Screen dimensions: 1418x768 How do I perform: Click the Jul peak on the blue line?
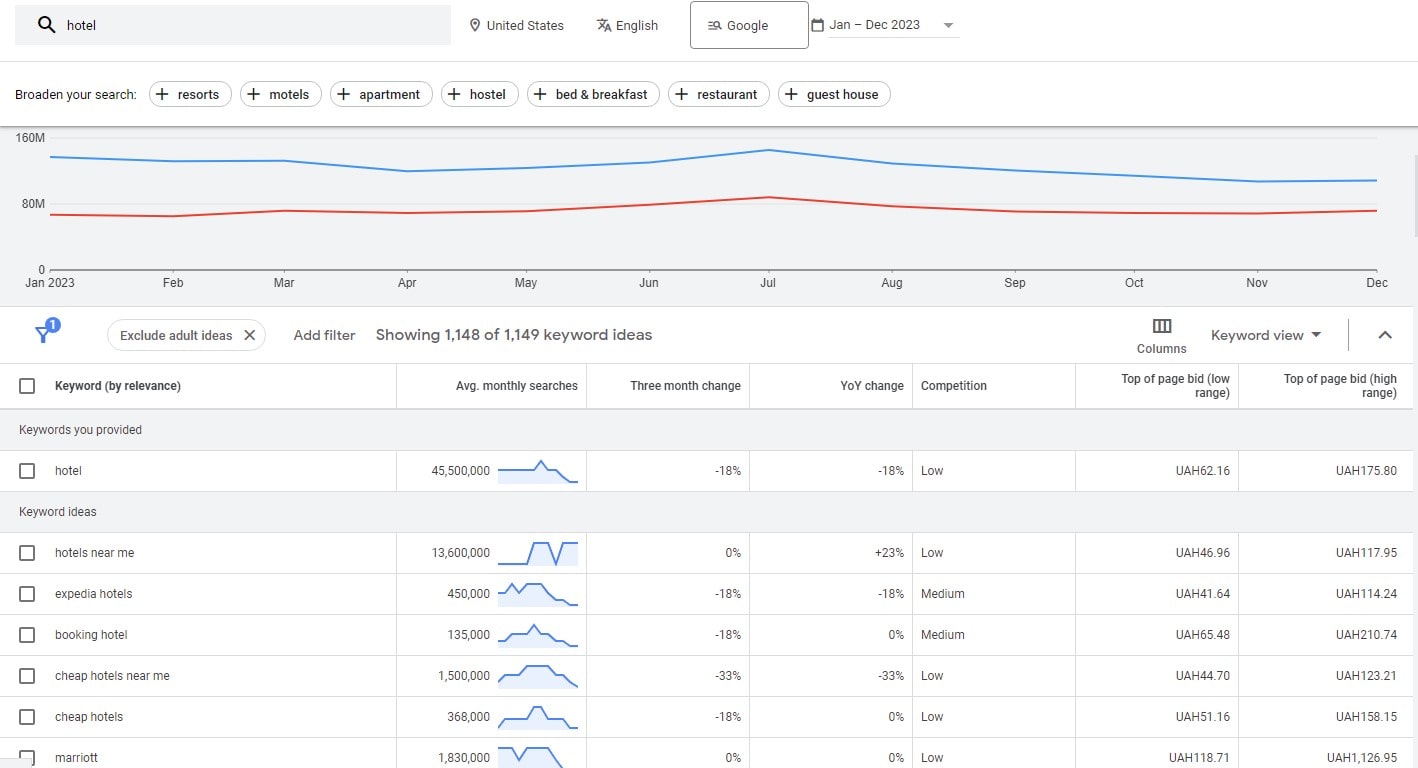[768, 150]
